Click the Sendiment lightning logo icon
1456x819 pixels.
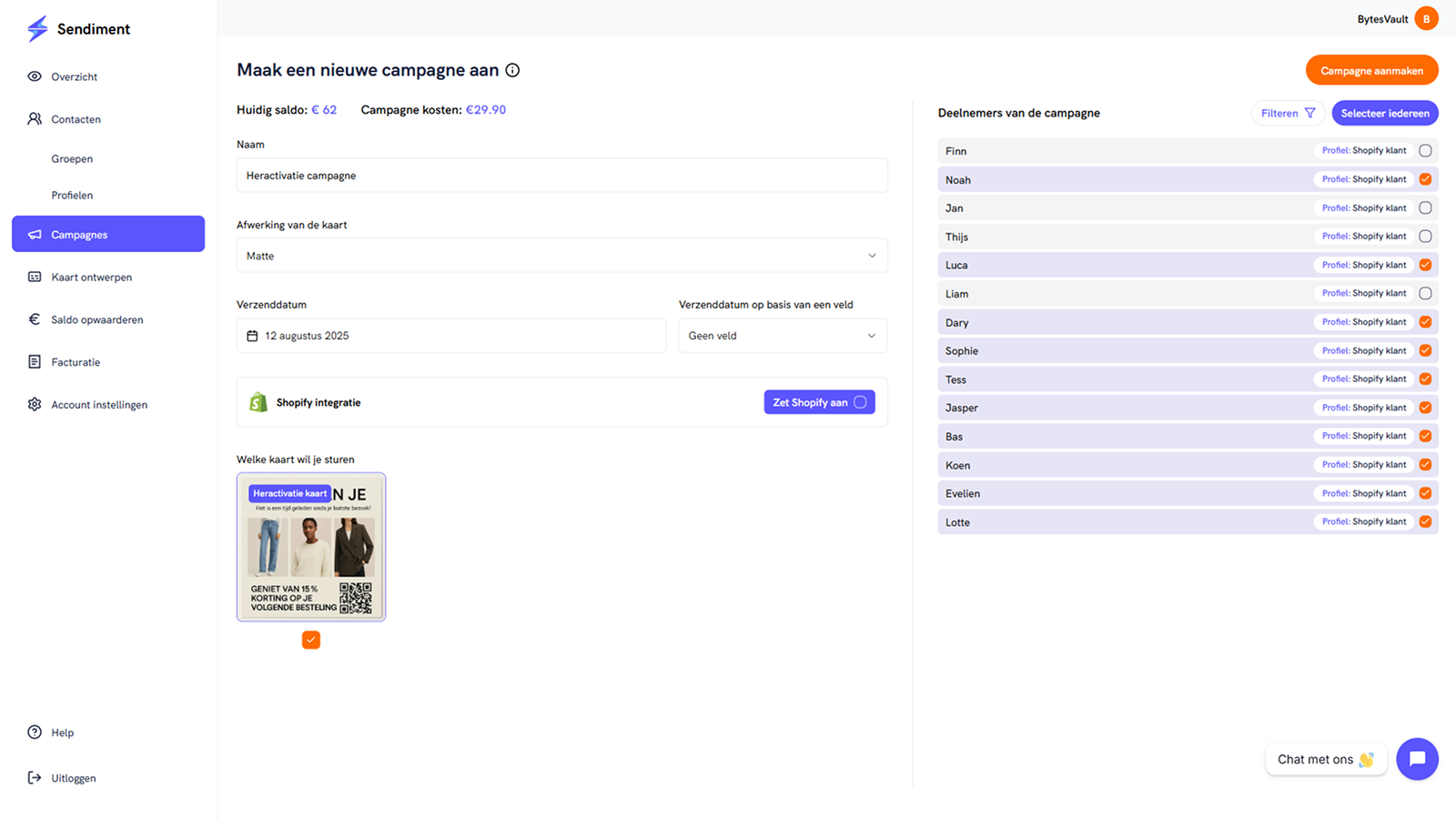37,29
